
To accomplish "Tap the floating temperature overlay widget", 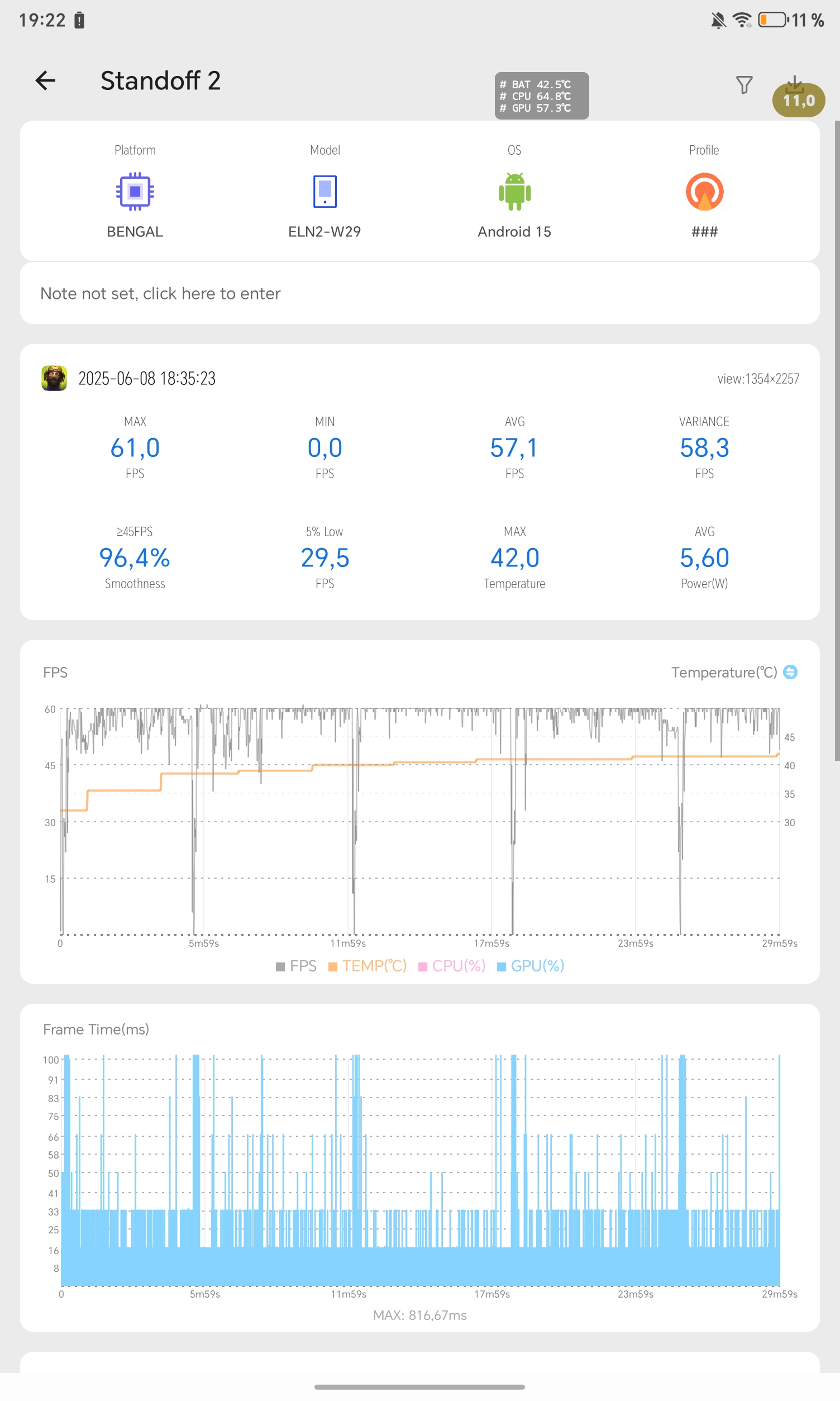I will click(x=542, y=96).
